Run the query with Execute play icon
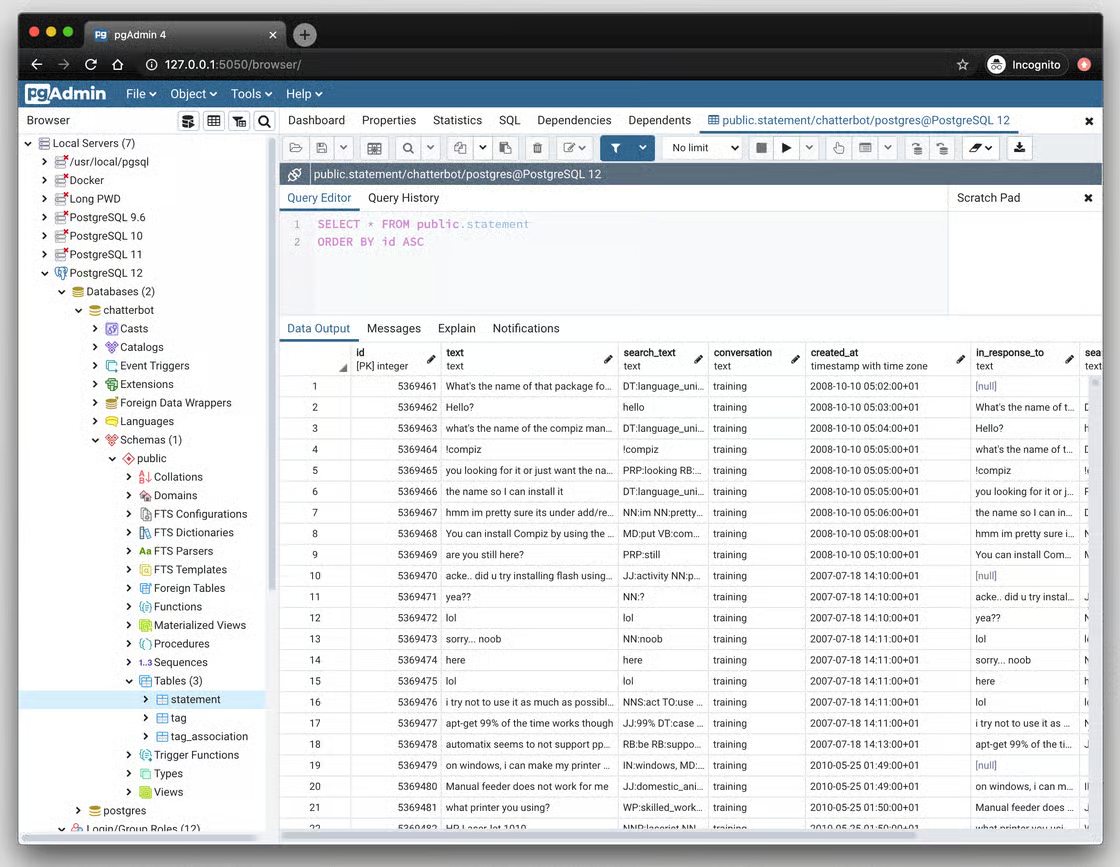 click(x=786, y=148)
